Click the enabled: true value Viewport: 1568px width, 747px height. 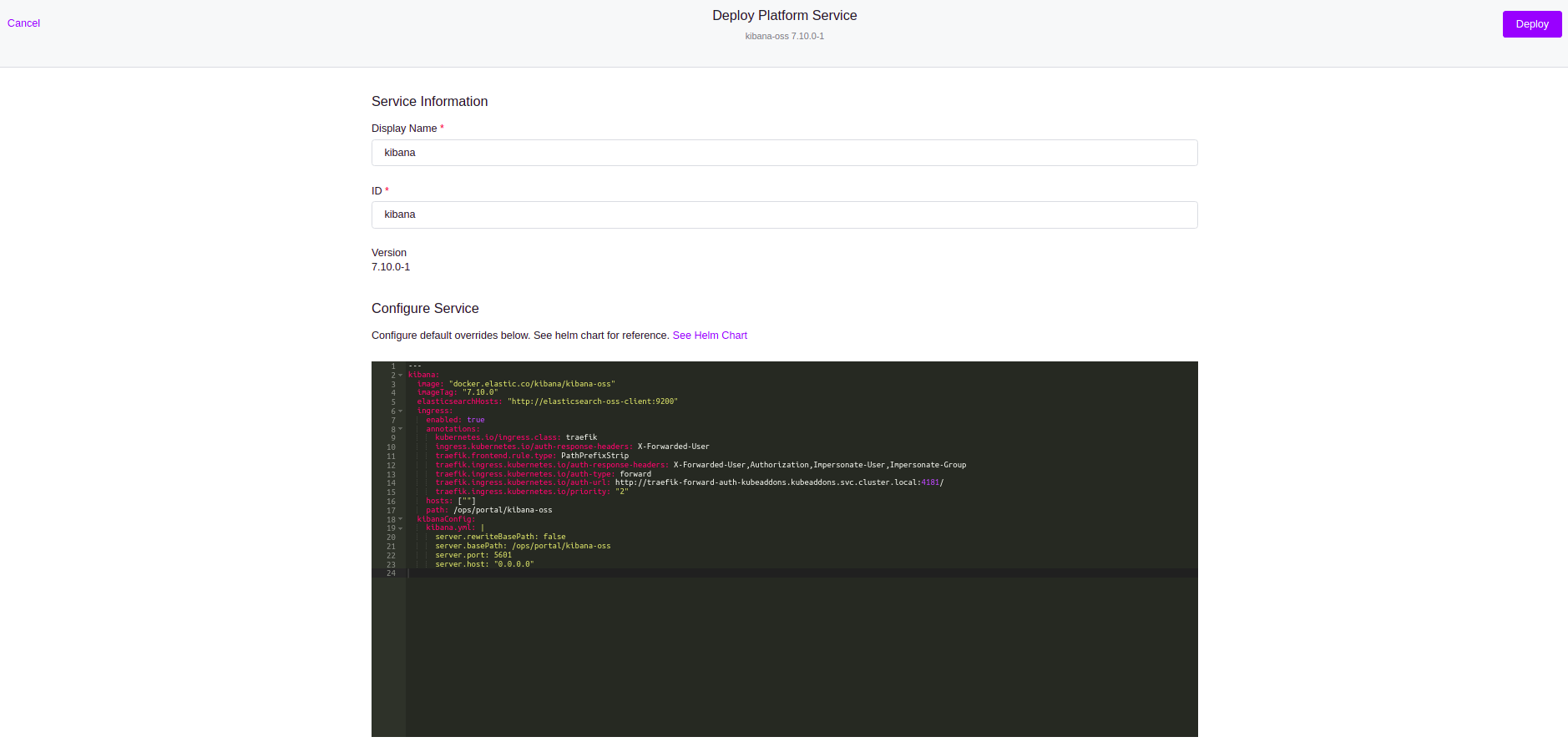tap(476, 420)
